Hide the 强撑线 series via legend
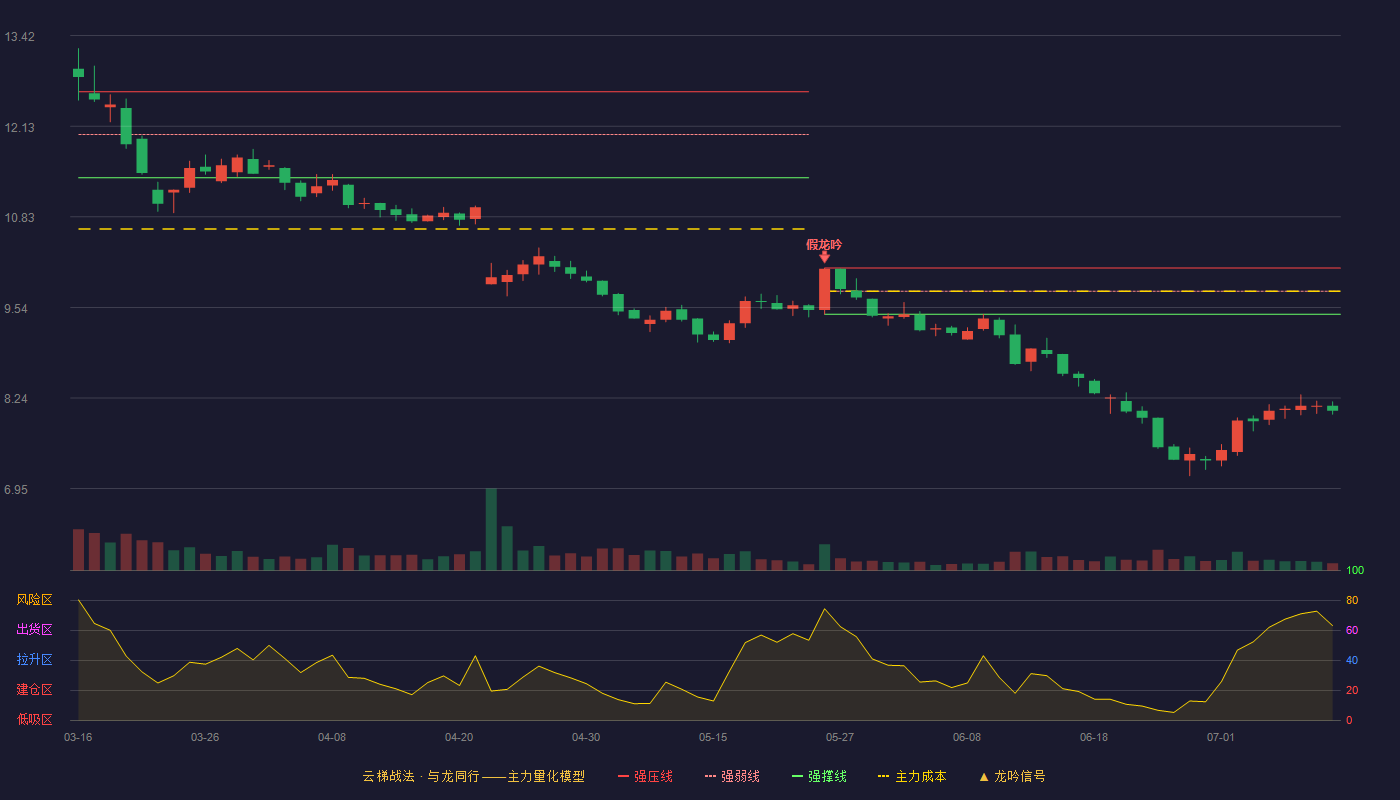Image resolution: width=1400 pixels, height=800 pixels. coord(819,776)
